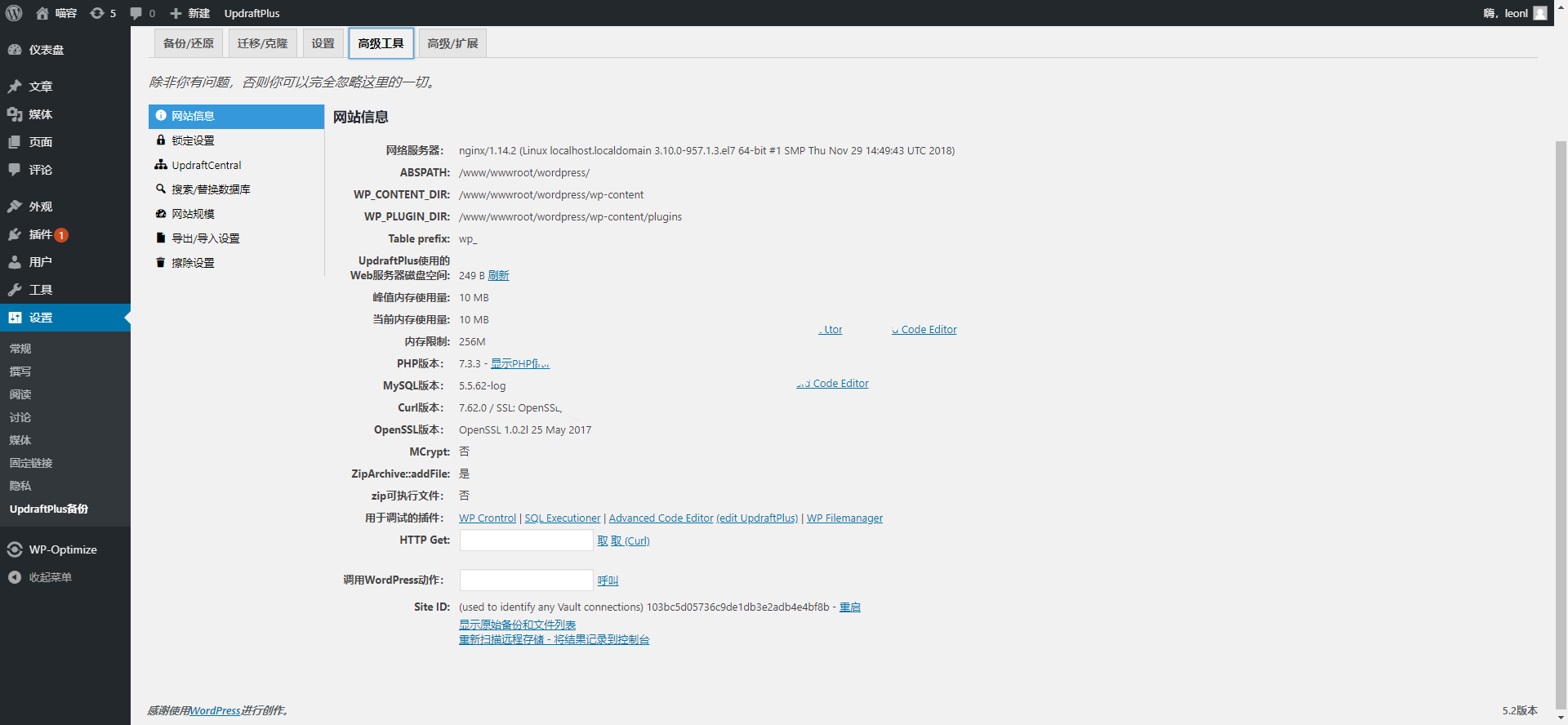
Task: Select 搜索/替换数据库 in the tools list
Action: tap(211, 189)
